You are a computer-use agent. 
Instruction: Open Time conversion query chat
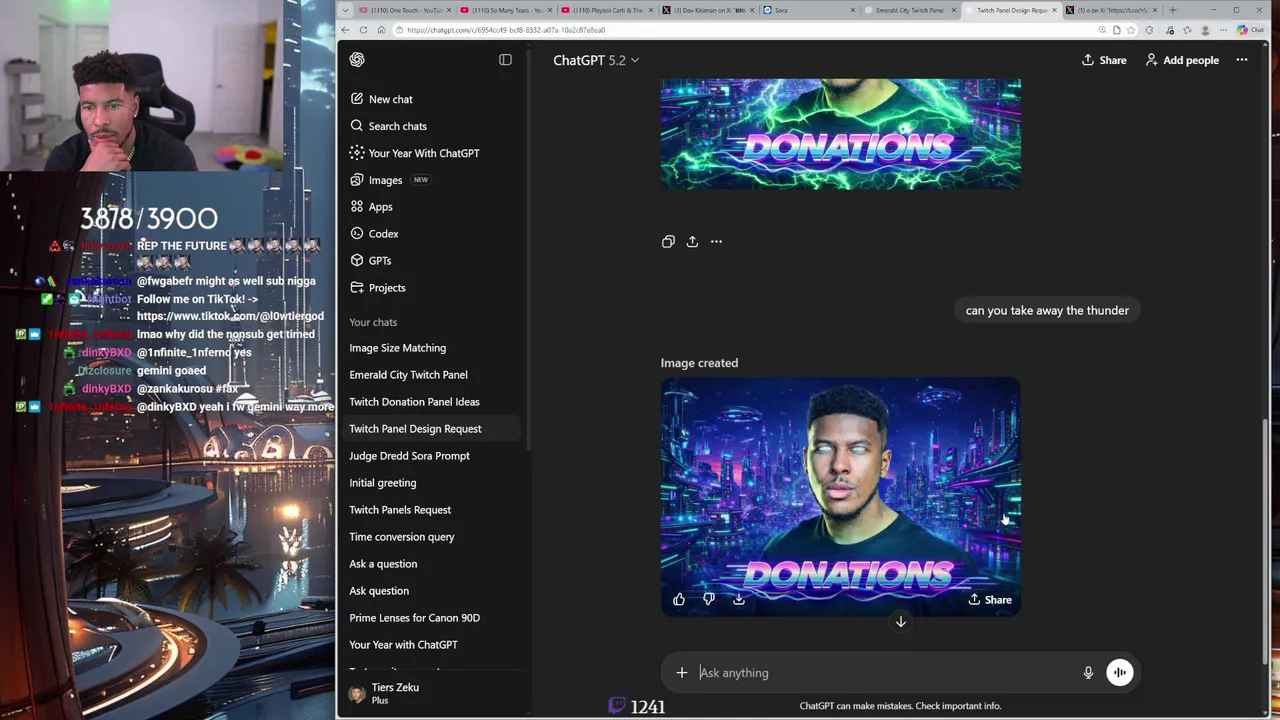tap(402, 537)
